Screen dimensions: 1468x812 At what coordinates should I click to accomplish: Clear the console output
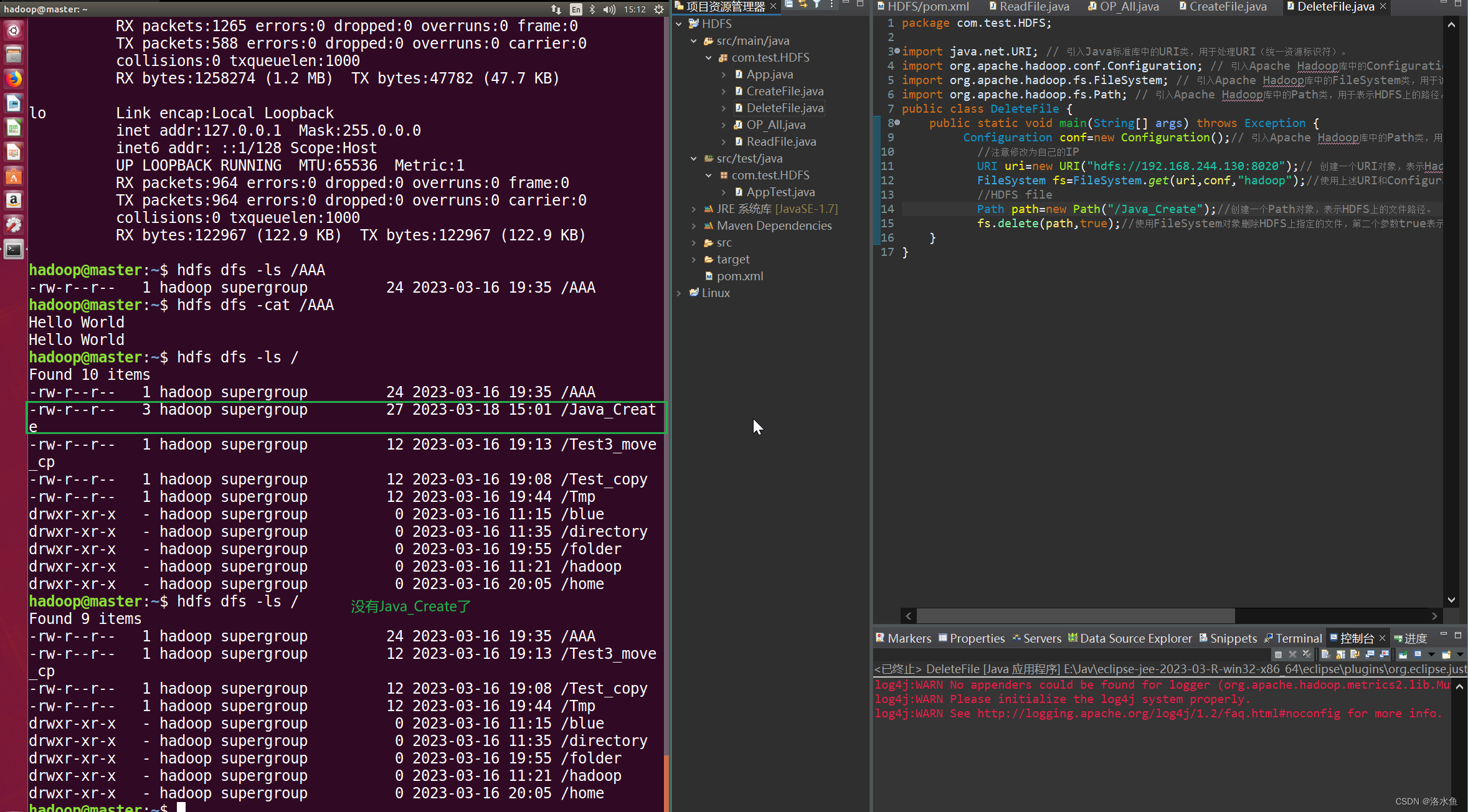(1326, 654)
